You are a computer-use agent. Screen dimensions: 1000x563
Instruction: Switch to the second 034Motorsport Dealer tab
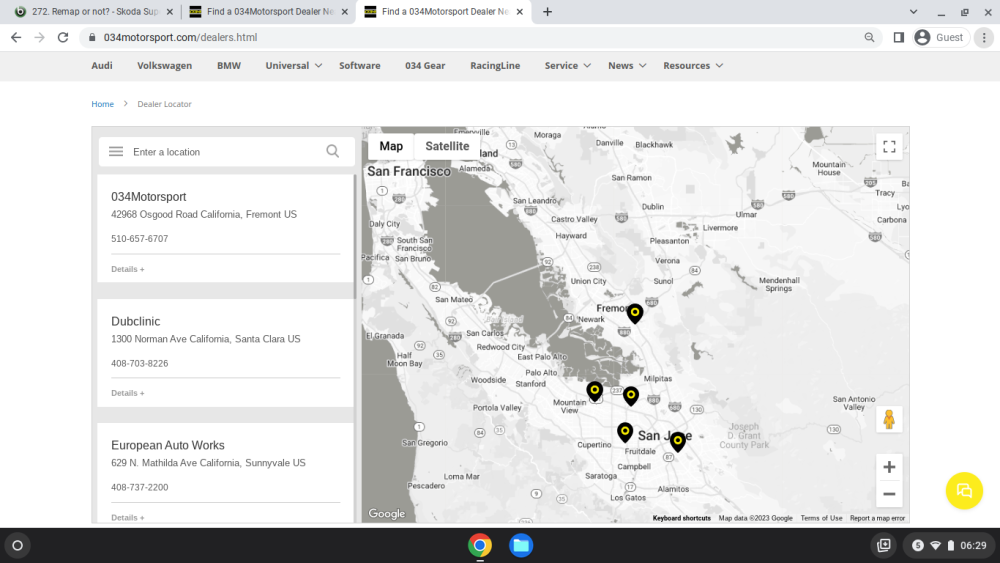(x=268, y=11)
